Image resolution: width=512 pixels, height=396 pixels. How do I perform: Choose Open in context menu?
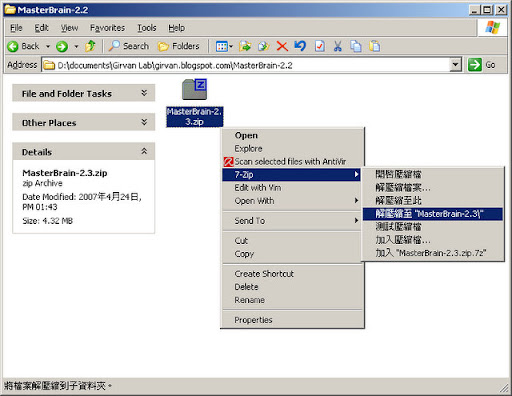292,135
